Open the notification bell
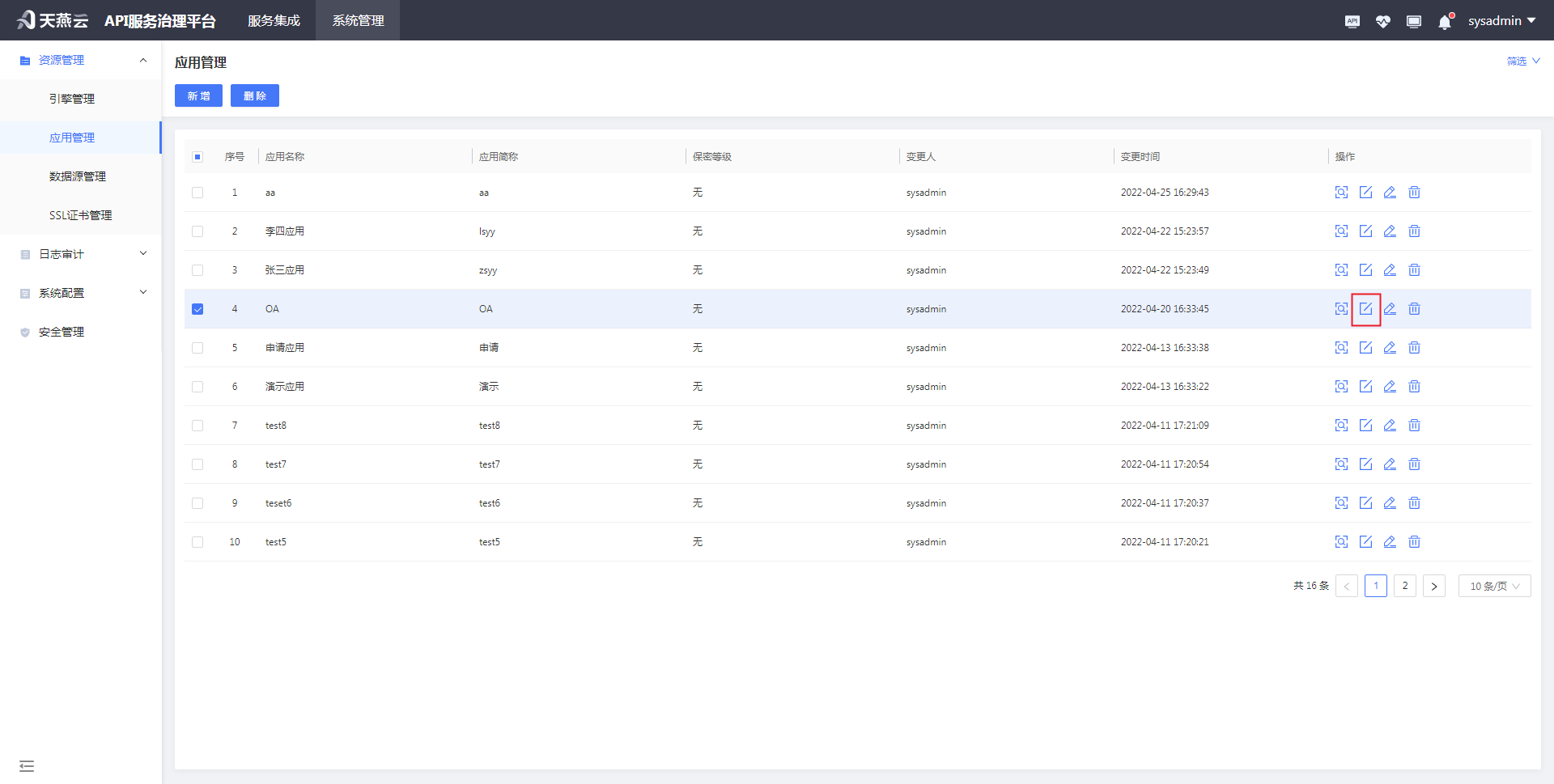 [1445, 22]
